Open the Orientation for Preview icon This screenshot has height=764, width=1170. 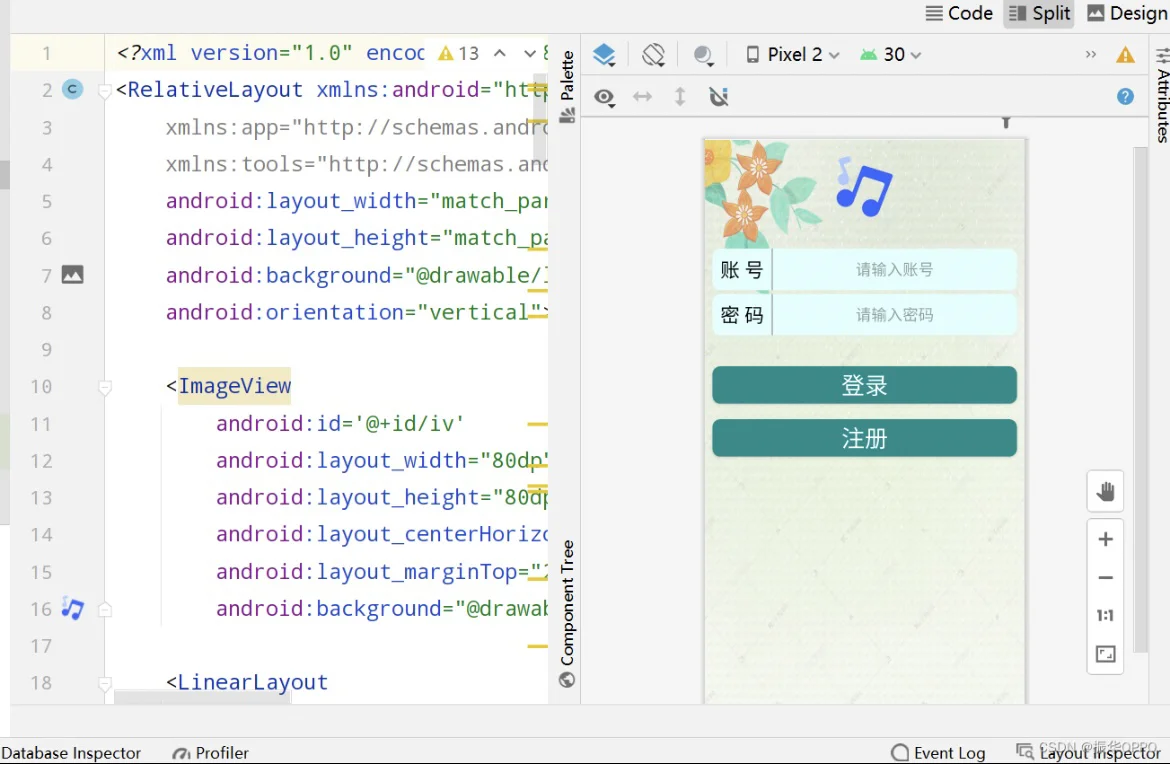[x=653, y=55]
